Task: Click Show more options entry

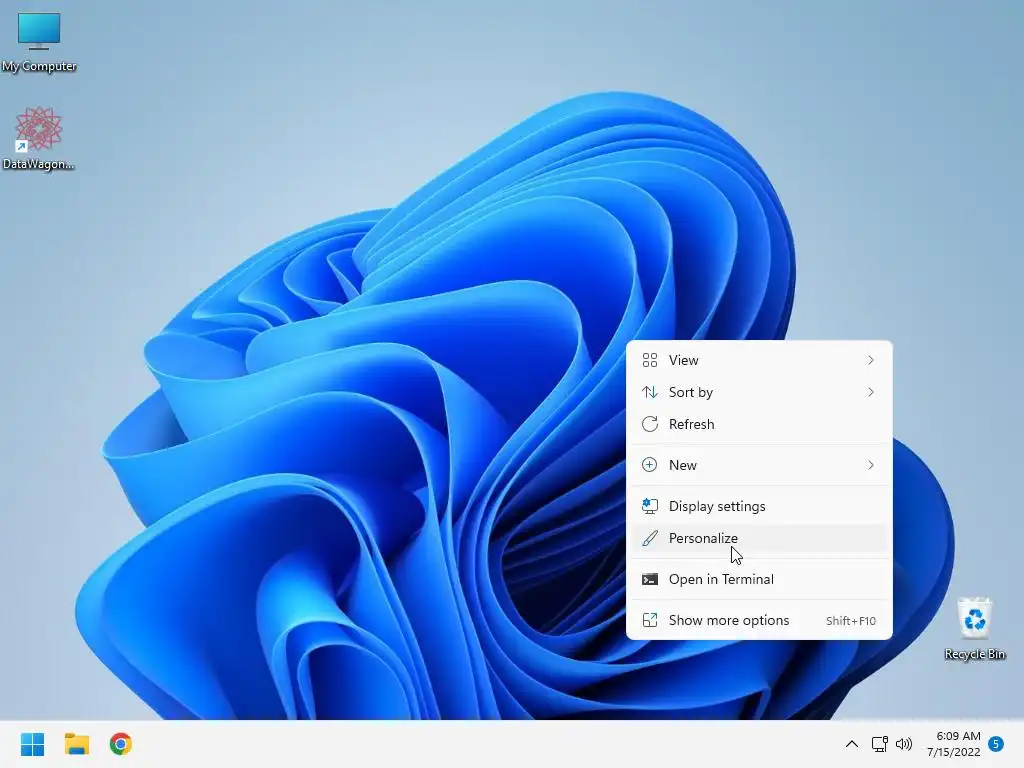Action: (759, 621)
